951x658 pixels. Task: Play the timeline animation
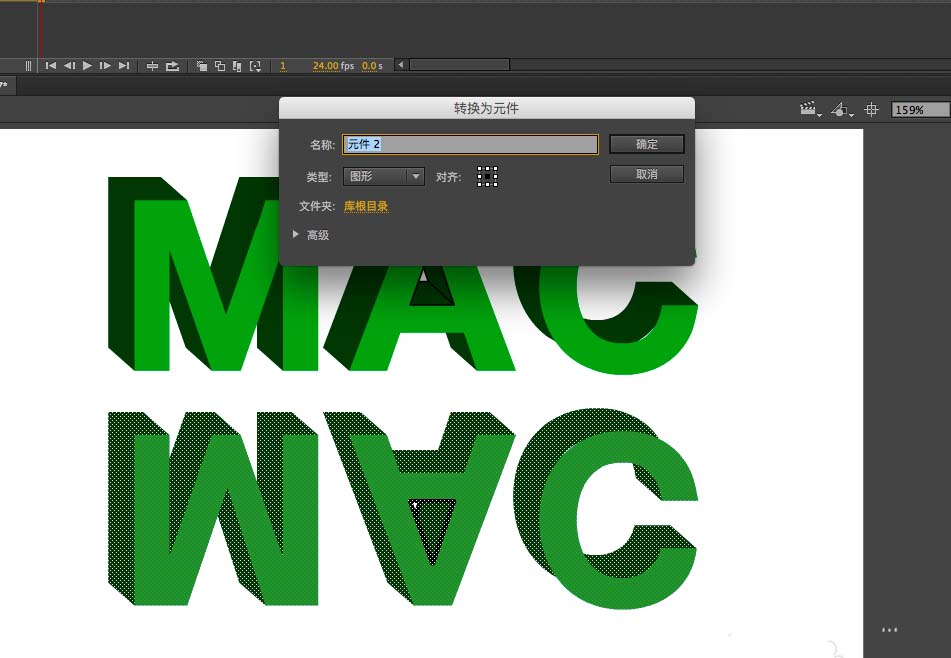point(87,65)
